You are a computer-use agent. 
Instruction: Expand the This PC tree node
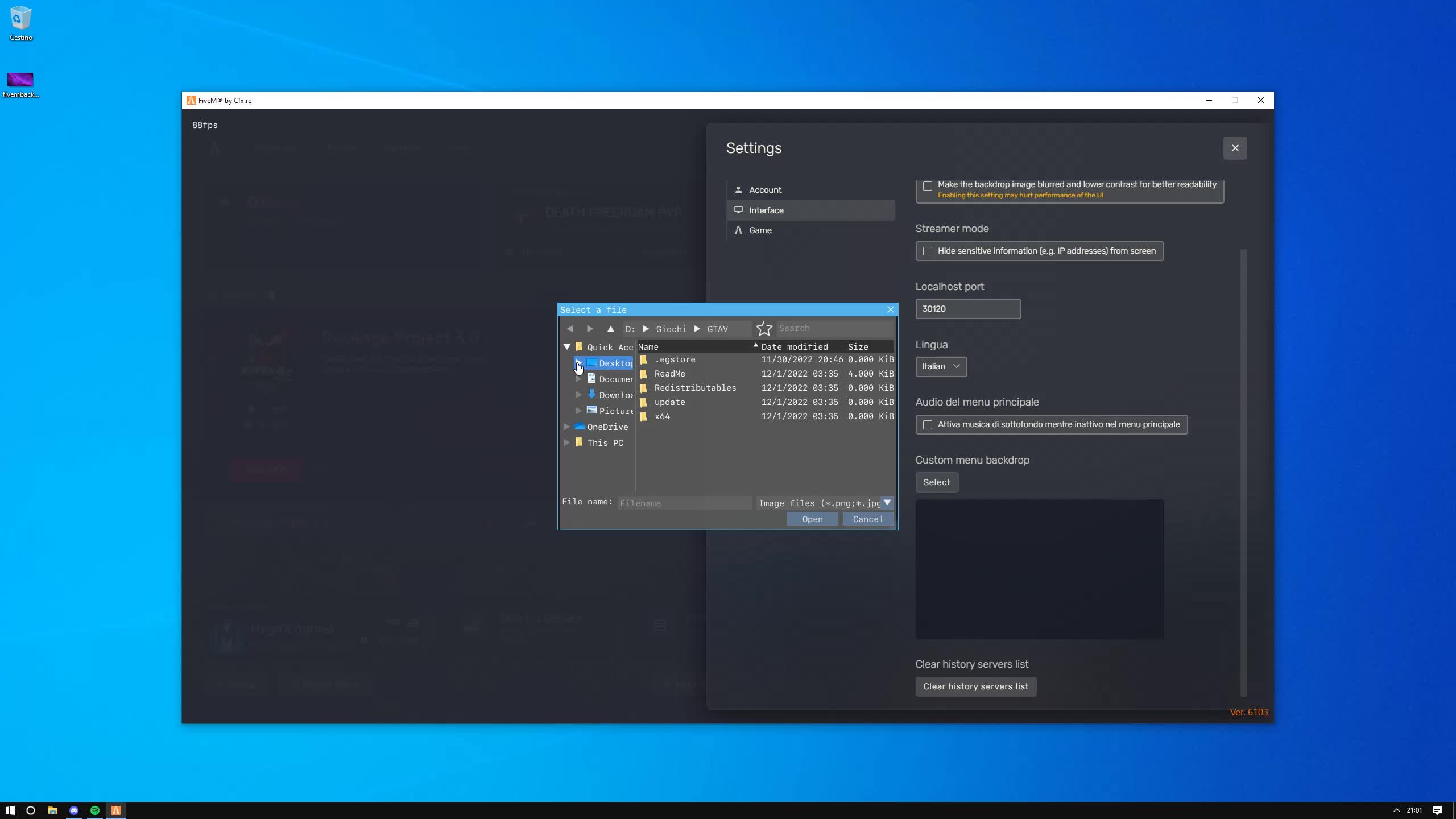(566, 443)
